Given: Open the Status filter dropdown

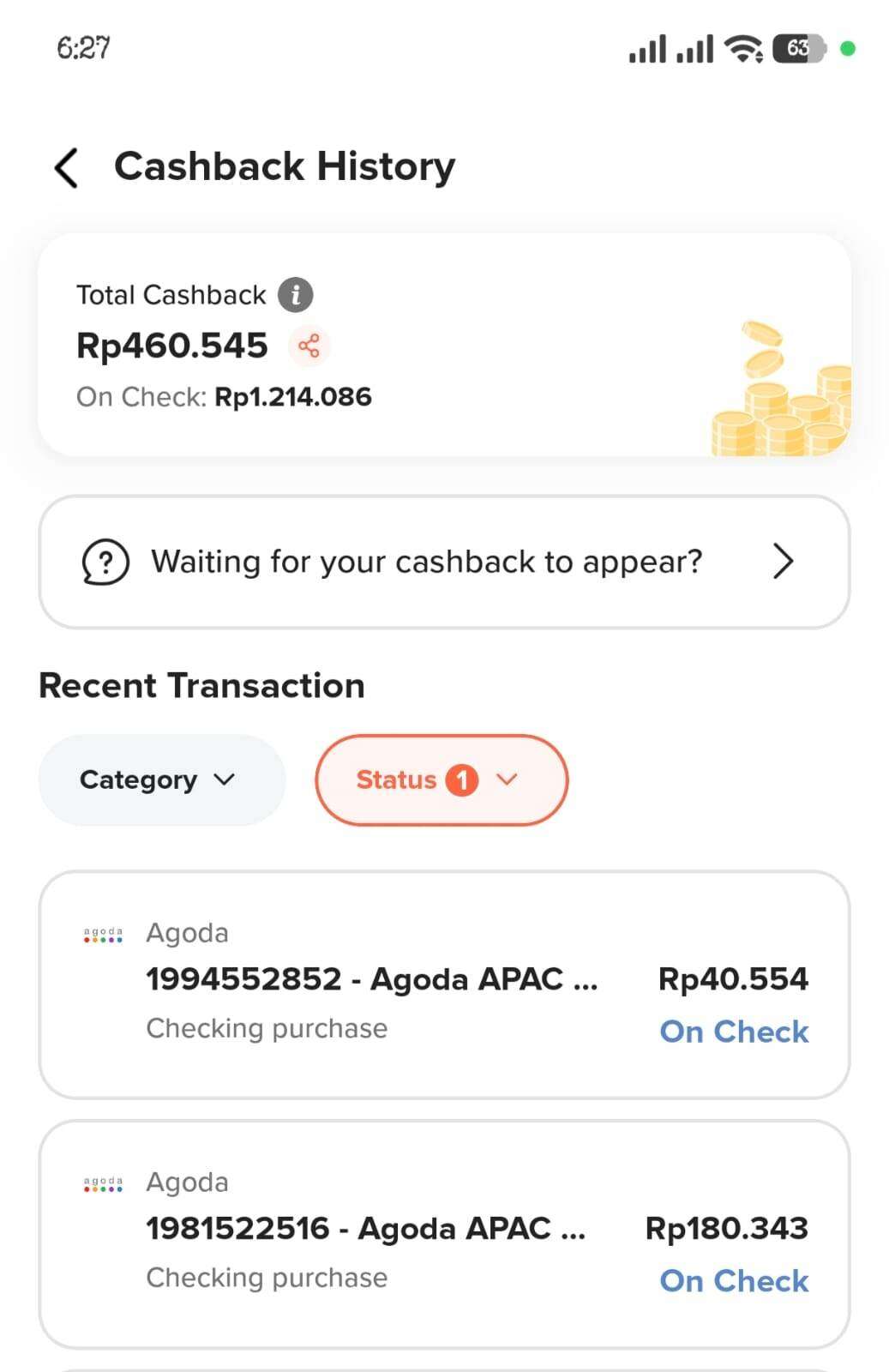Looking at the screenshot, I should 441,779.
